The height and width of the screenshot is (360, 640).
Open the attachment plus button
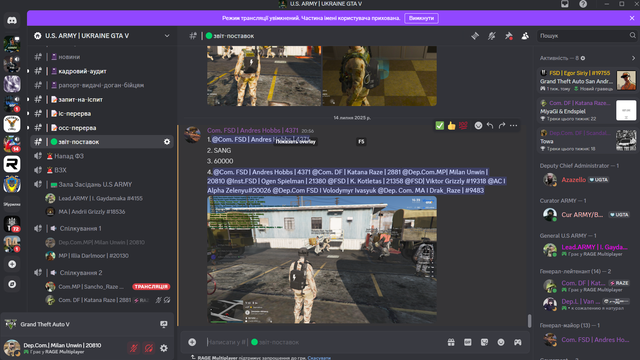pos(192,342)
